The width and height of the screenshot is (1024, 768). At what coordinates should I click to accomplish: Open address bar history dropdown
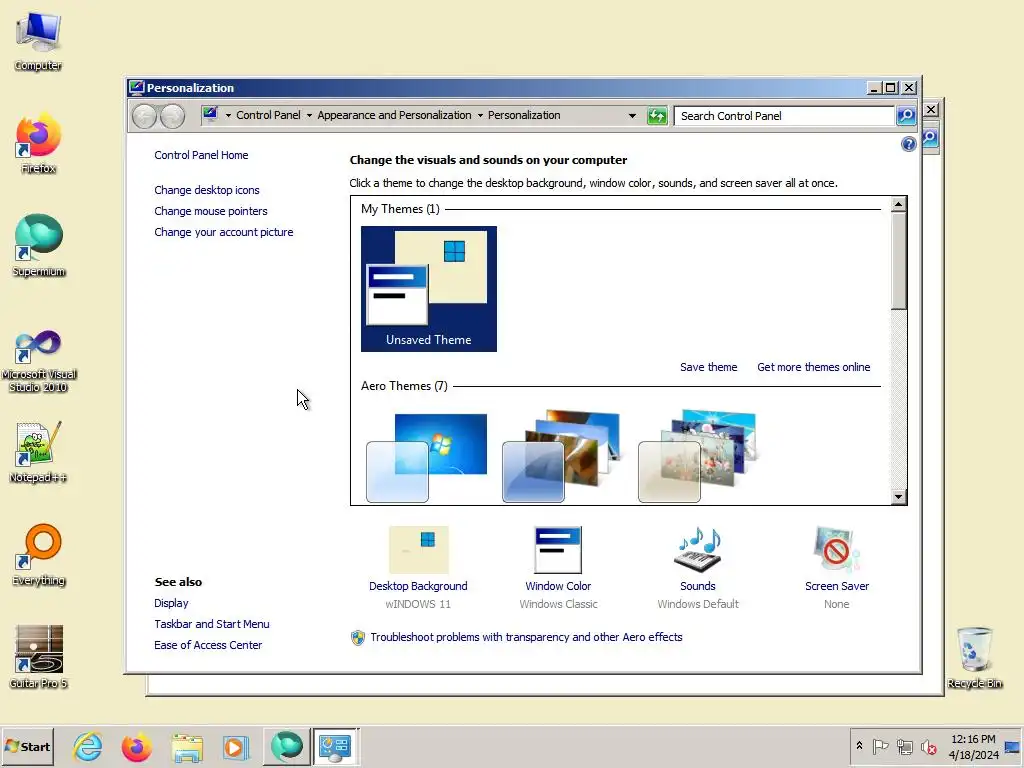(x=632, y=116)
